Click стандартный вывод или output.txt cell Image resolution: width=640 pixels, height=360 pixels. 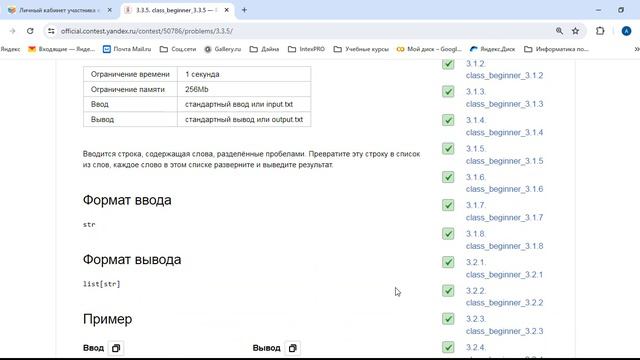pos(244,119)
